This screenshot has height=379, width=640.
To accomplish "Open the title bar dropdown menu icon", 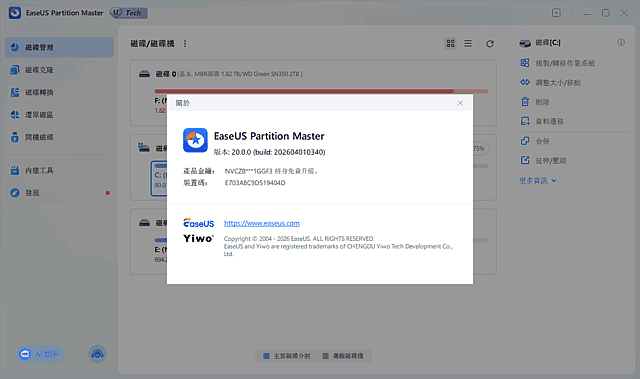I will (x=556, y=13).
